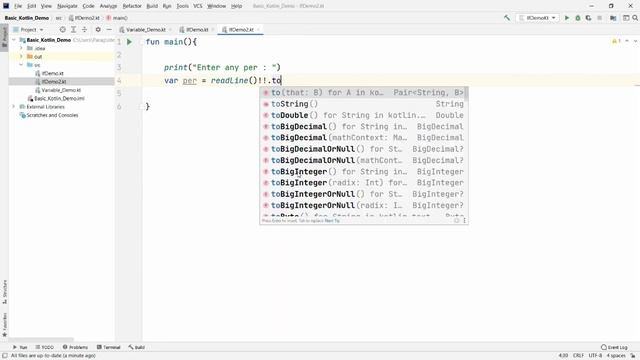Start debugging with the bug icon
The height and width of the screenshot is (360, 640).
(578, 18)
